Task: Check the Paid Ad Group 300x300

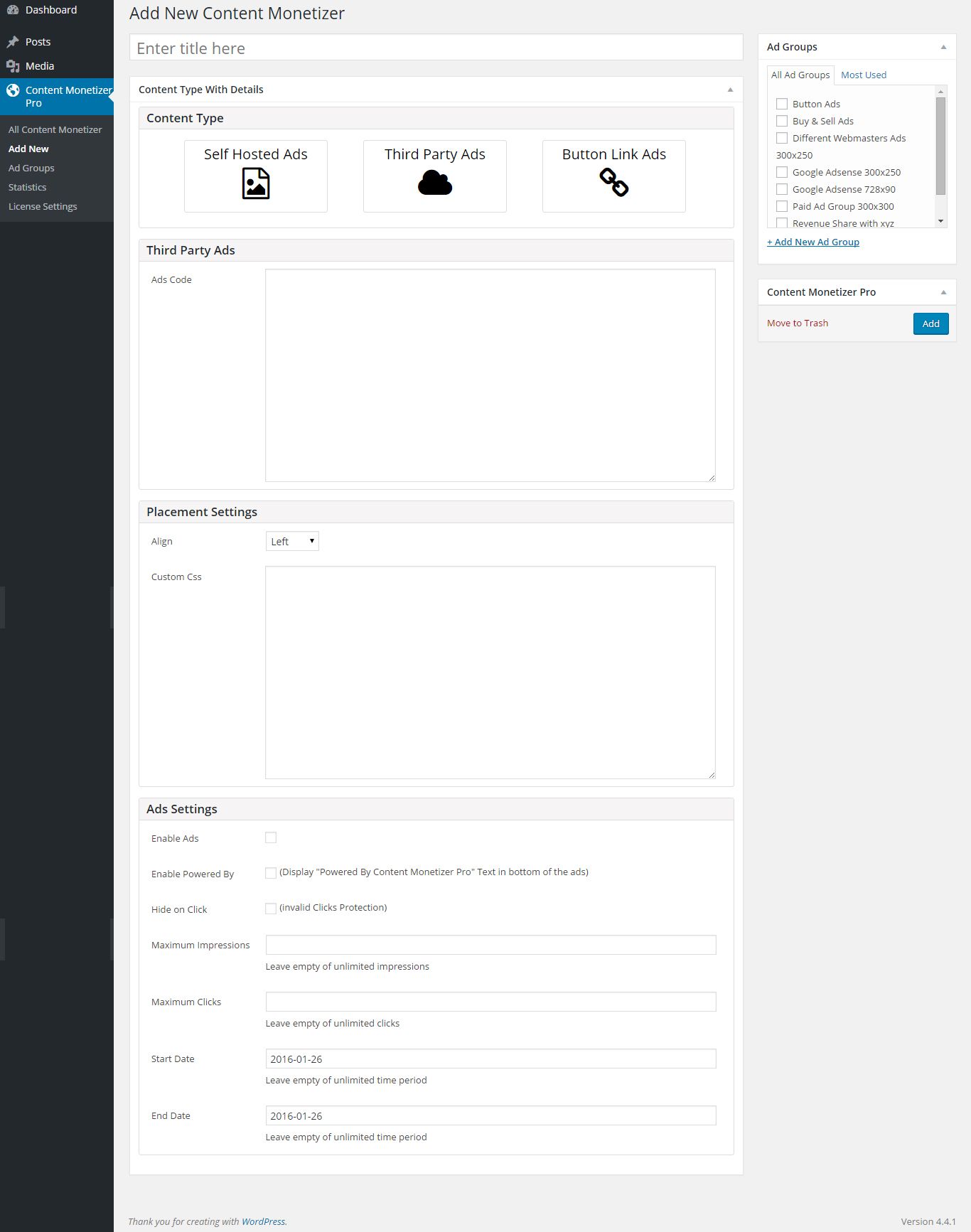Action: click(782, 206)
